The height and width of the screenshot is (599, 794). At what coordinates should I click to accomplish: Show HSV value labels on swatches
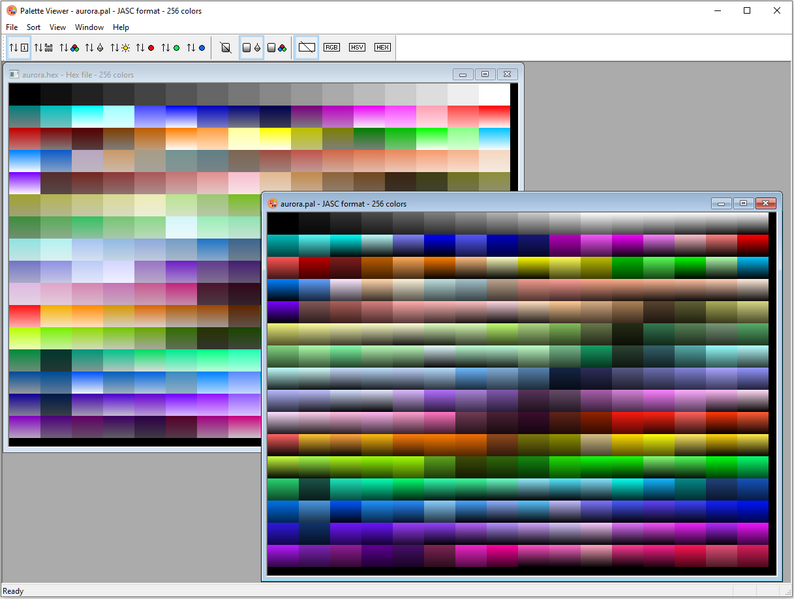point(357,48)
